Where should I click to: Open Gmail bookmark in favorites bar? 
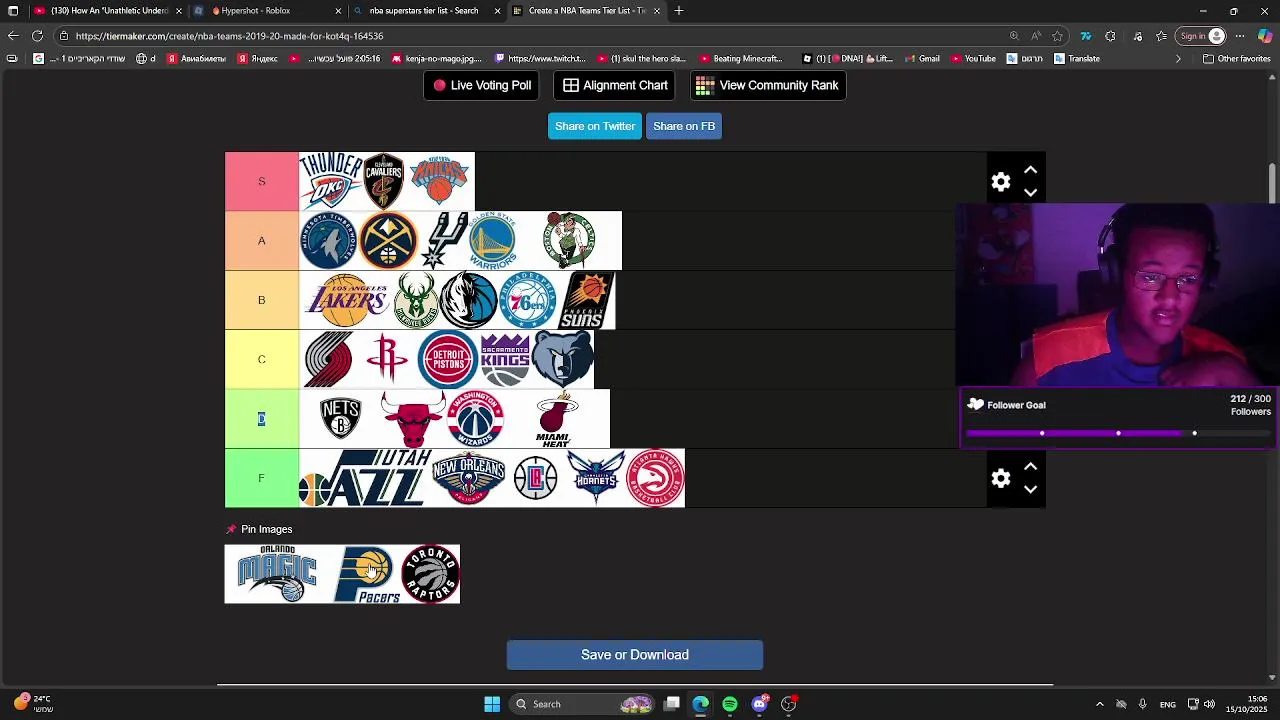(922, 58)
